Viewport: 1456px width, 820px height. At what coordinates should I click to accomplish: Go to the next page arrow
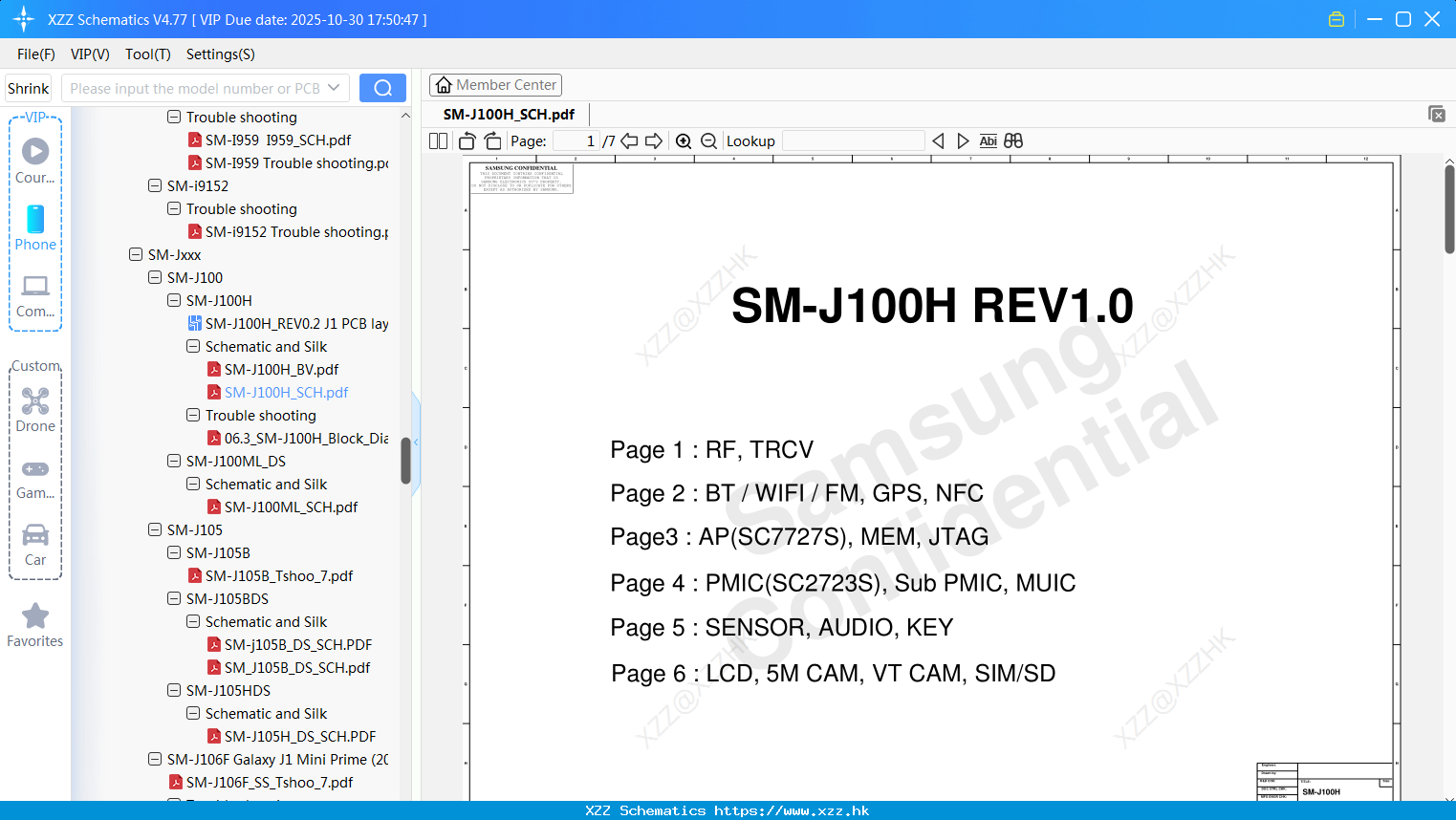654,141
